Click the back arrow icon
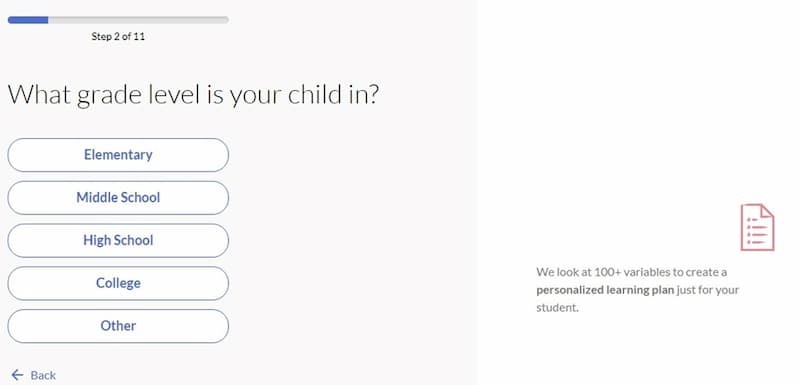The image size is (800, 385). coord(17,375)
